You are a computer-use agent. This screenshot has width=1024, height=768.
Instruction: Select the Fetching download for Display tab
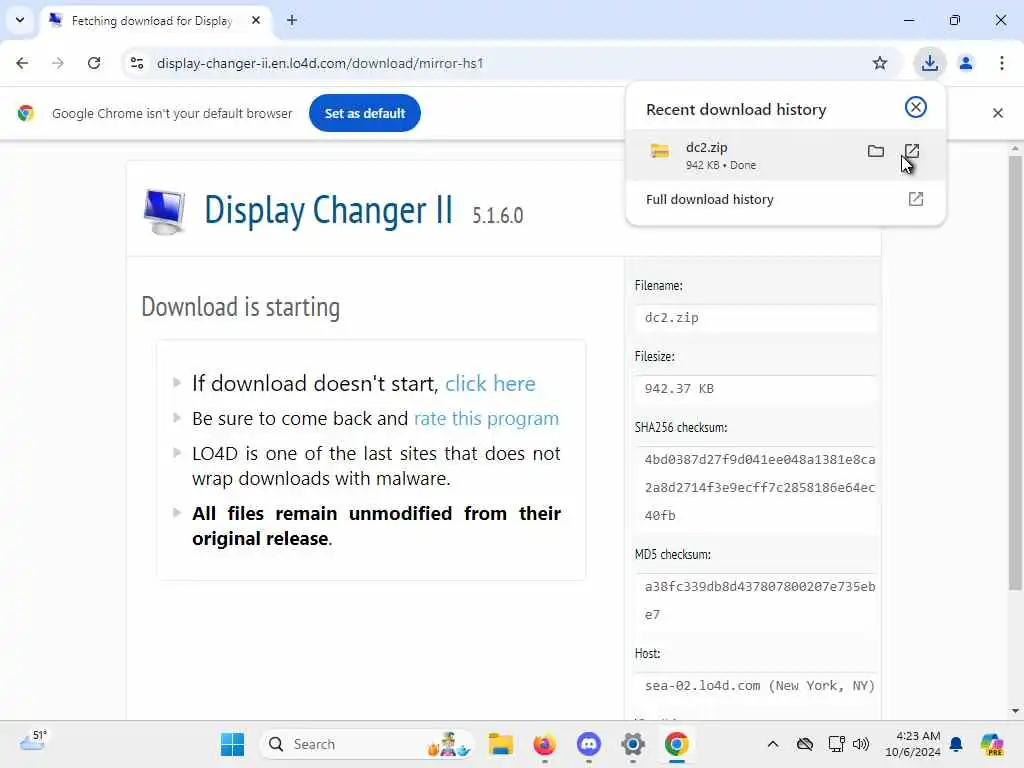(152, 21)
